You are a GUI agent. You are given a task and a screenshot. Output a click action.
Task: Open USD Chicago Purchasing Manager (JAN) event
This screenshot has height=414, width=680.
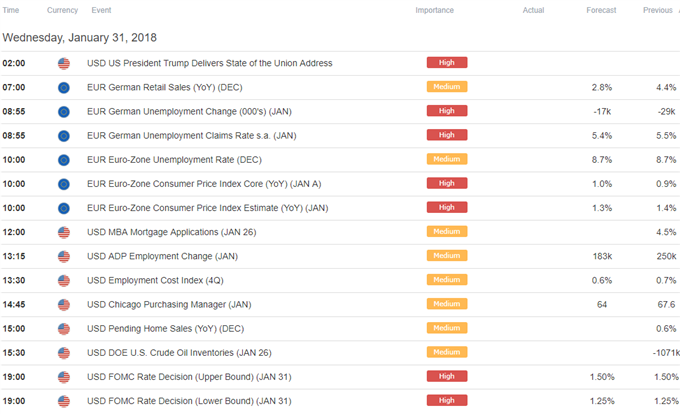coord(169,305)
